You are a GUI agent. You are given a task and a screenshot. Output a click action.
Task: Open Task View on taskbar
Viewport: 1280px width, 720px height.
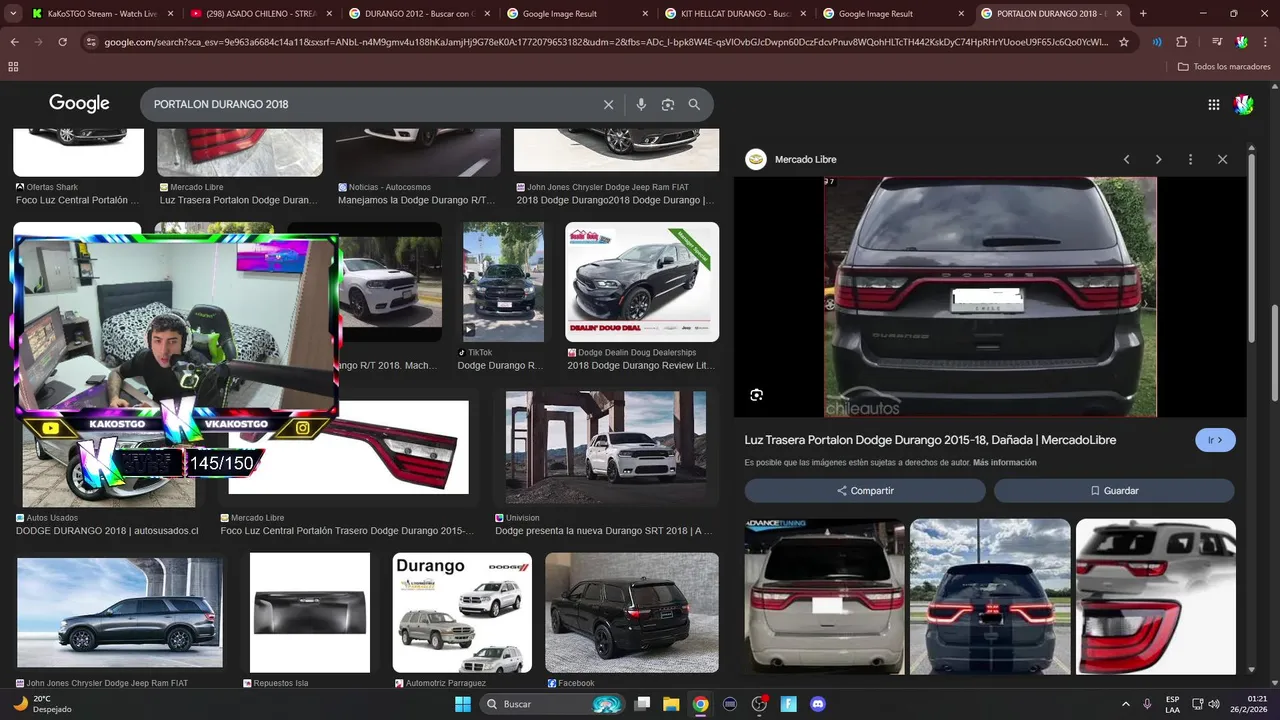tap(643, 704)
